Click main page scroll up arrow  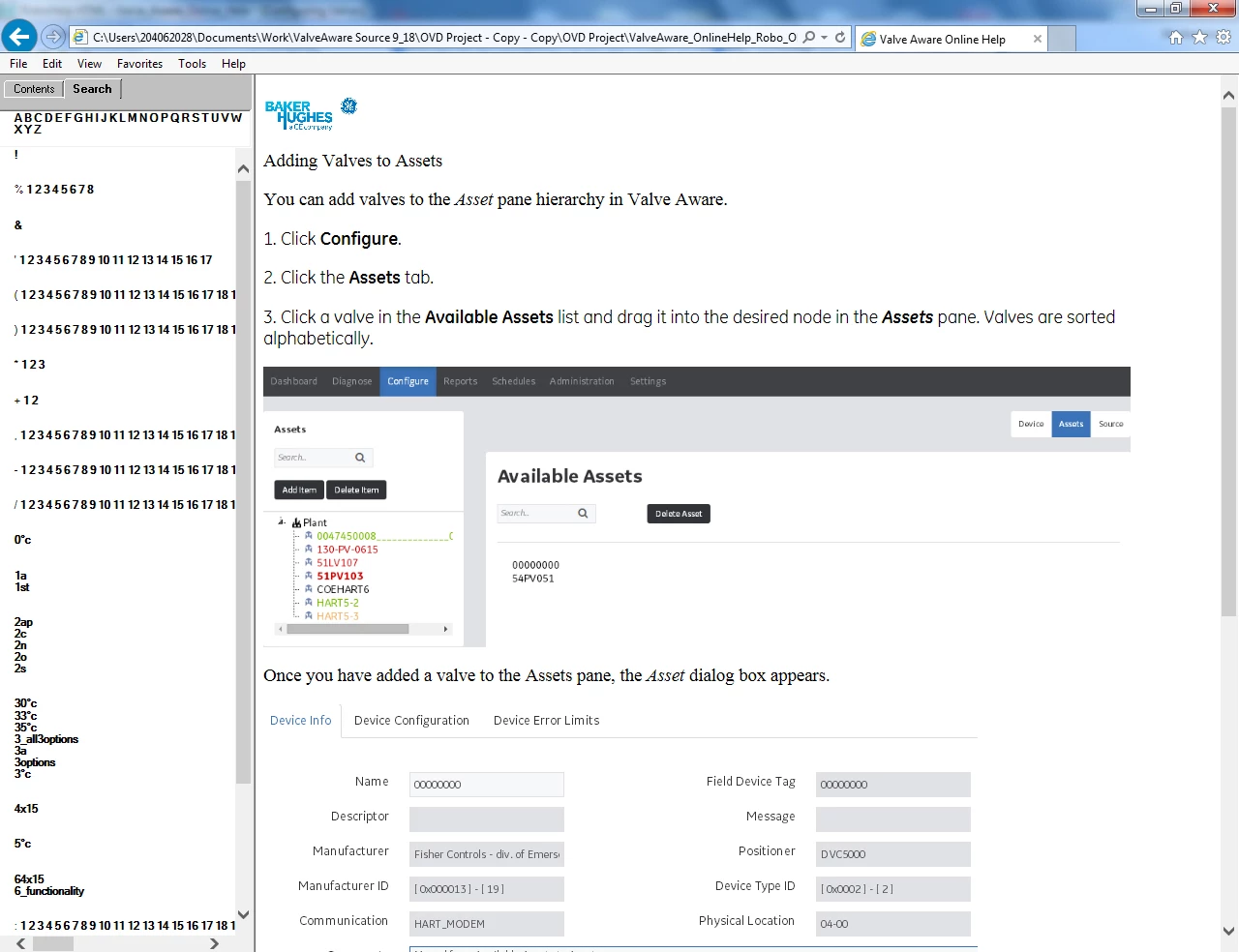click(1228, 95)
